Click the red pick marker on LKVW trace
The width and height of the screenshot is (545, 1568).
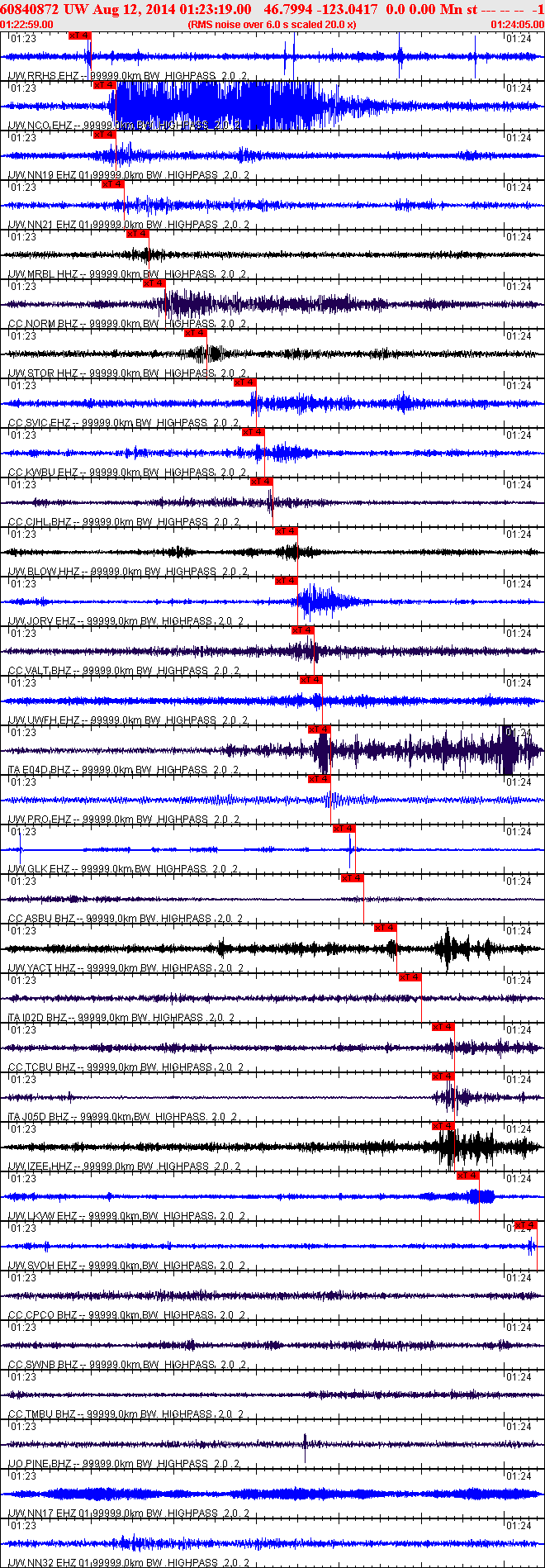[467, 1176]
